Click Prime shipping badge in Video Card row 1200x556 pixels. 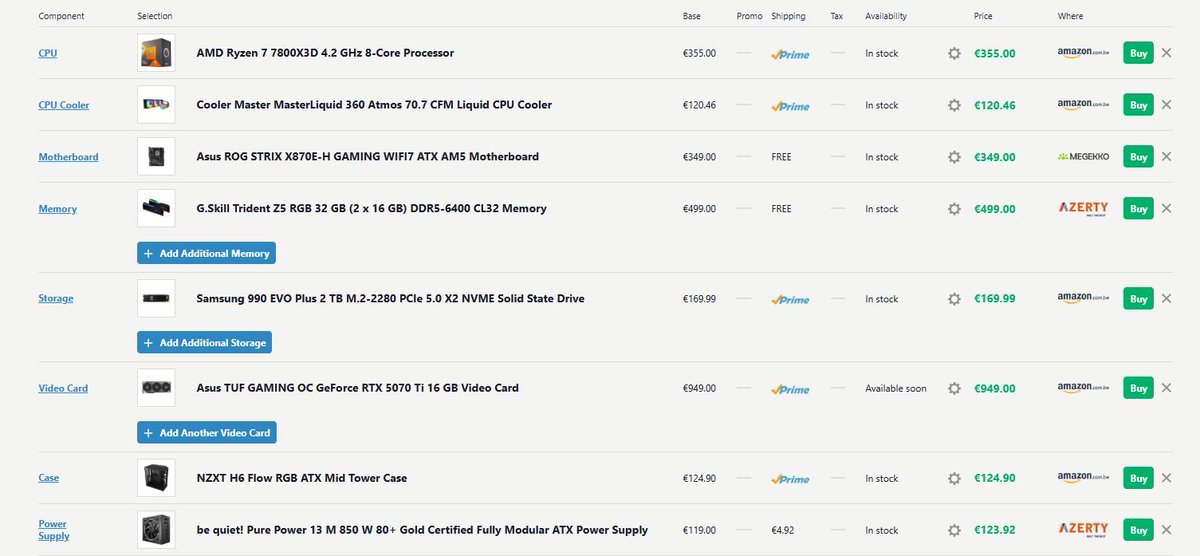coord(790,389)
